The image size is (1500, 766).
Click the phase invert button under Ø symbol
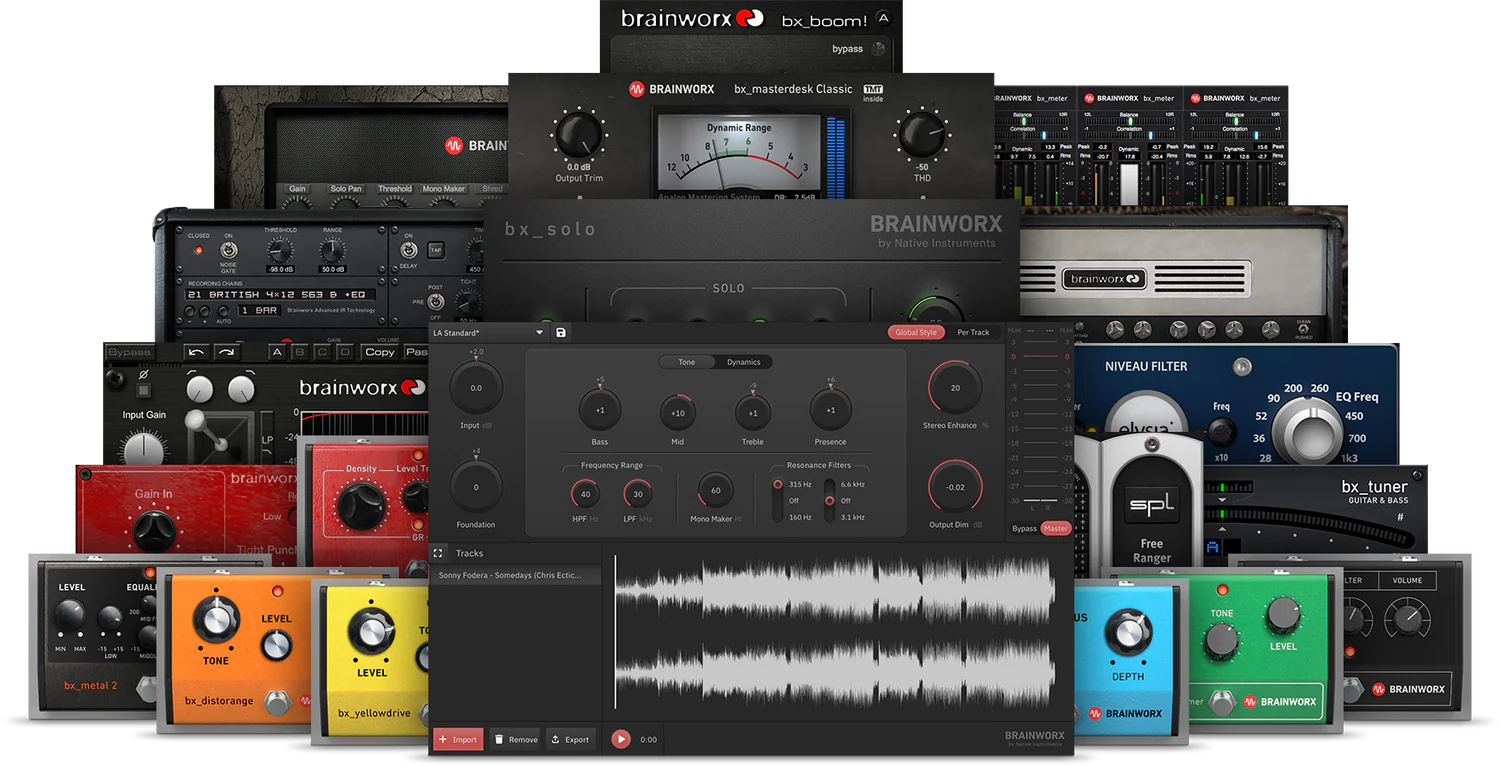coord(143,389)
